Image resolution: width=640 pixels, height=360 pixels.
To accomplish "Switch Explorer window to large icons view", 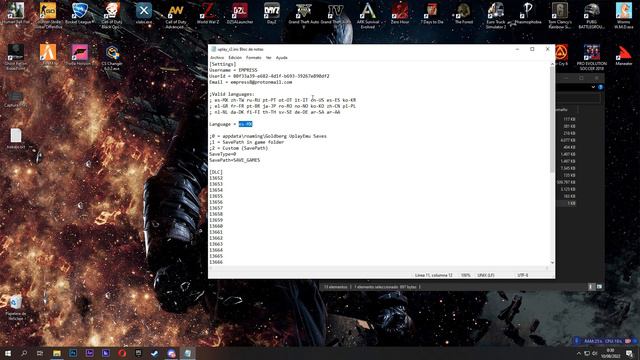I will (599, 287).
